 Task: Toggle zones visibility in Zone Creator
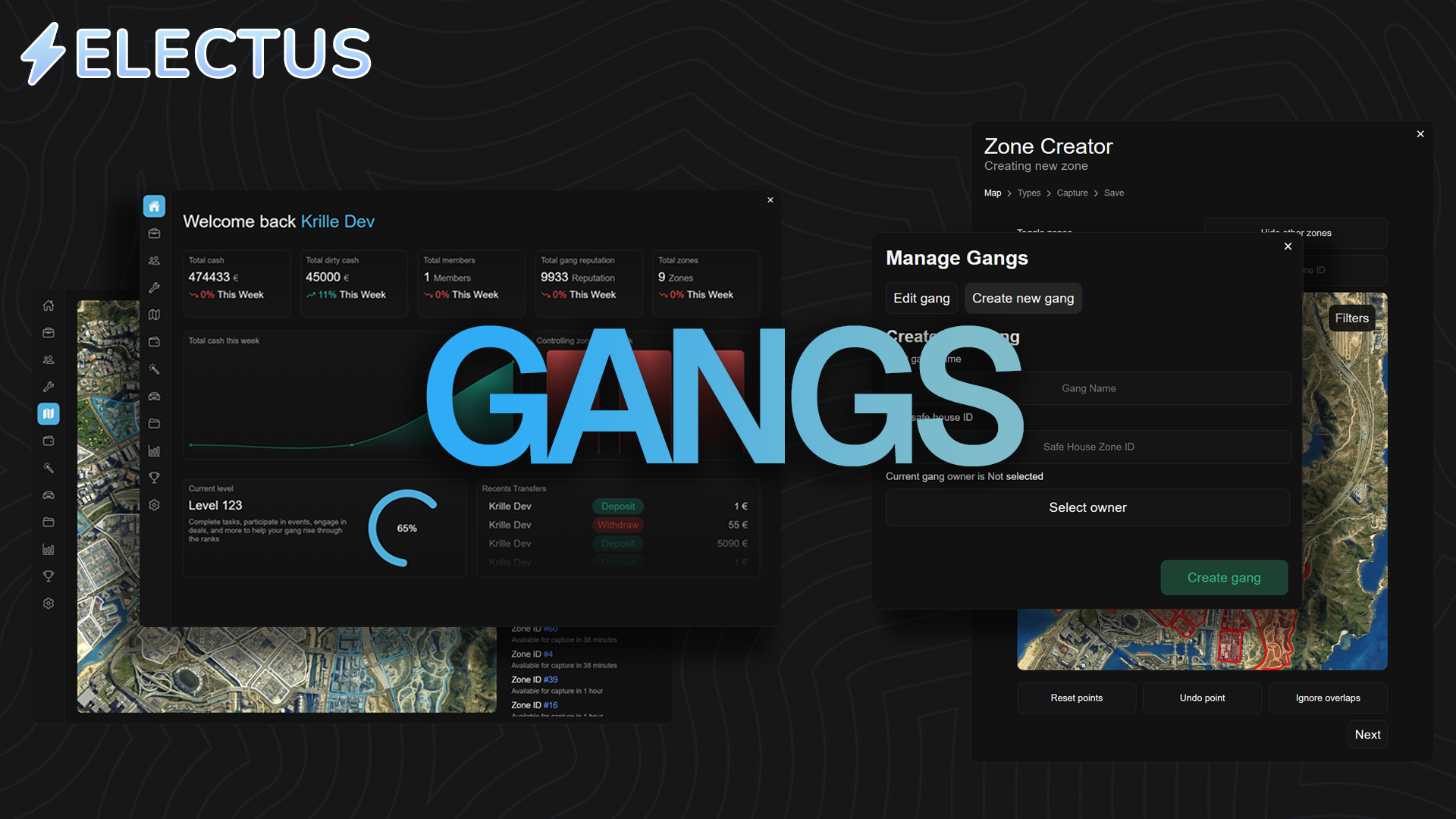[x=1044, y=233]
